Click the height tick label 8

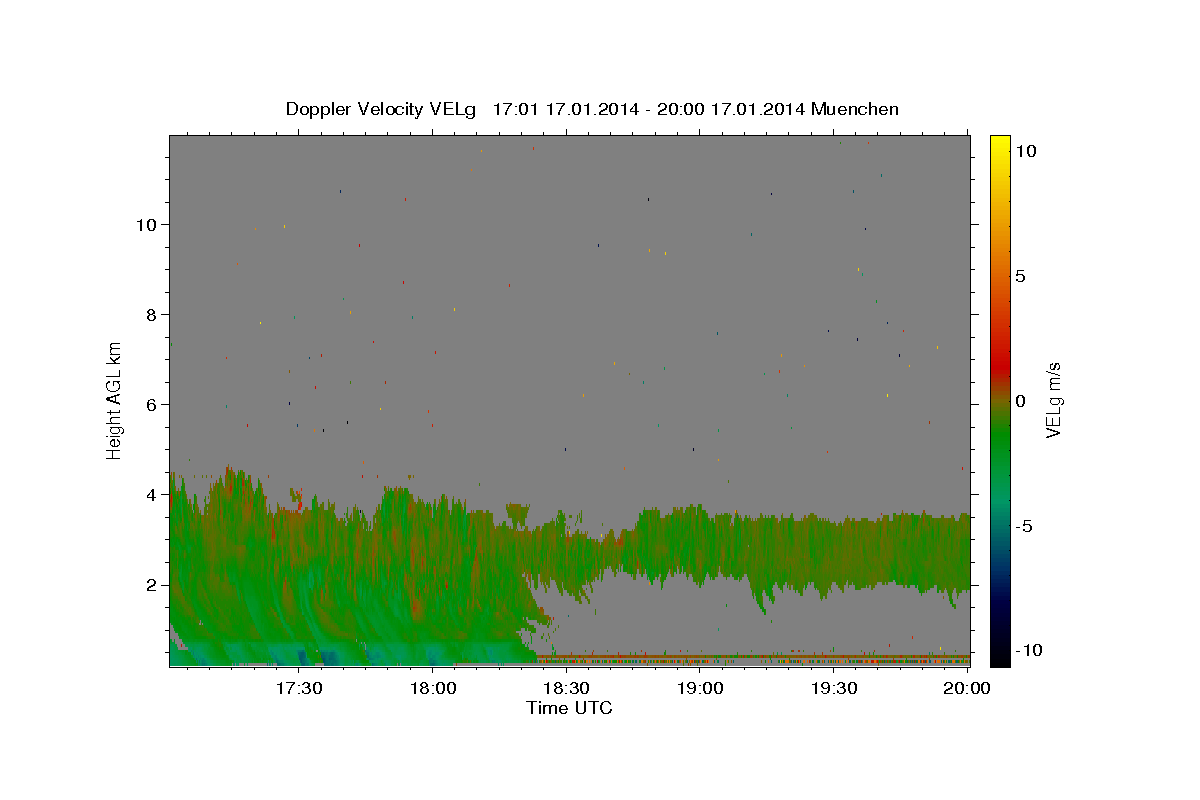pyautogui.click(x=152, y=315)
